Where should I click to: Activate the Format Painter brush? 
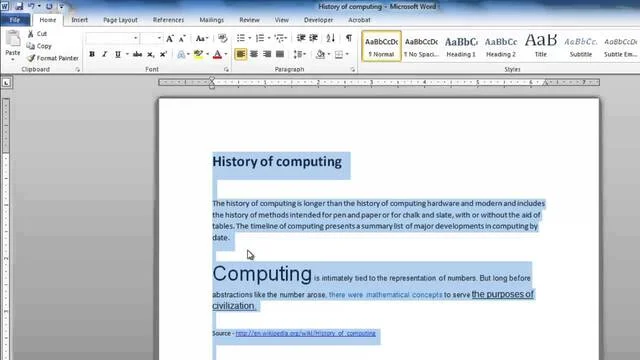(31, 58)
